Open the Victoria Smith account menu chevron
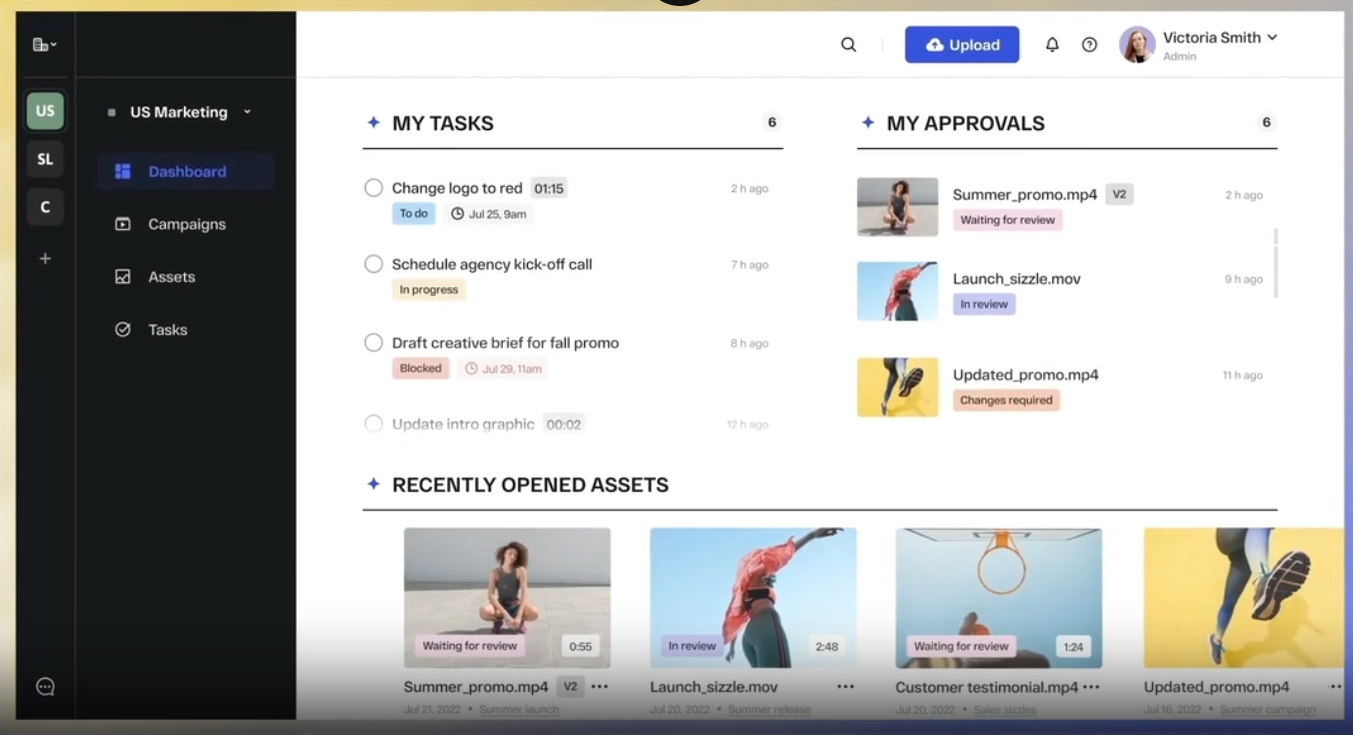1353x735 pixels. [x=1272, y=38]
